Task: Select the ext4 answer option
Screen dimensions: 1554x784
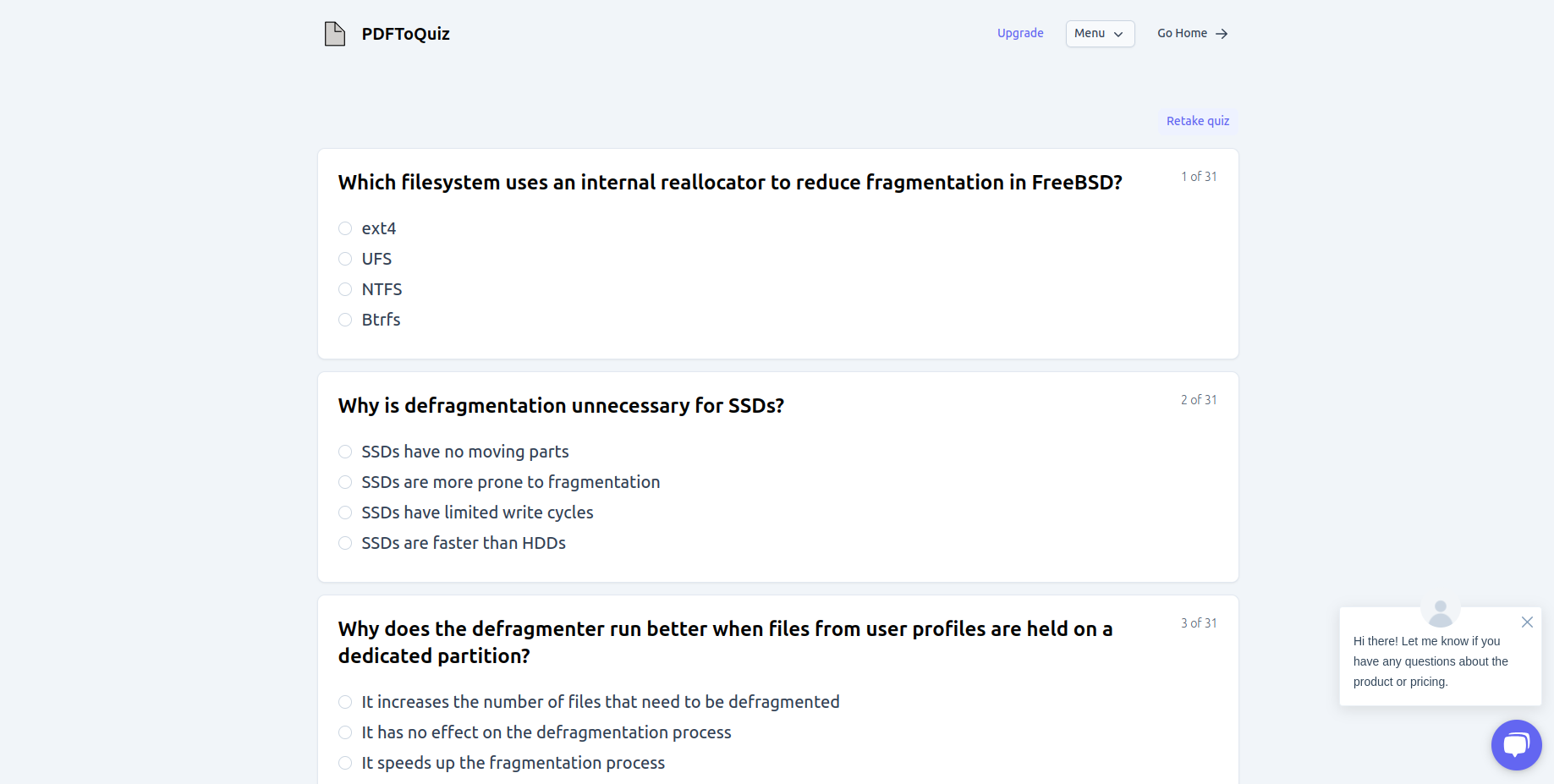Action: (345, 228)
